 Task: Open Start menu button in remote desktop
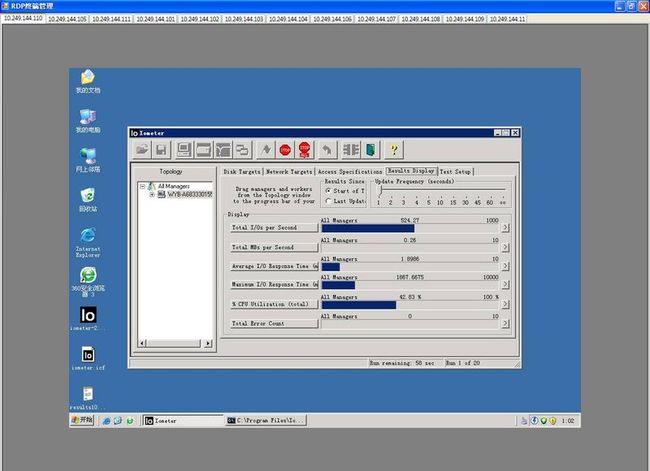82,420
